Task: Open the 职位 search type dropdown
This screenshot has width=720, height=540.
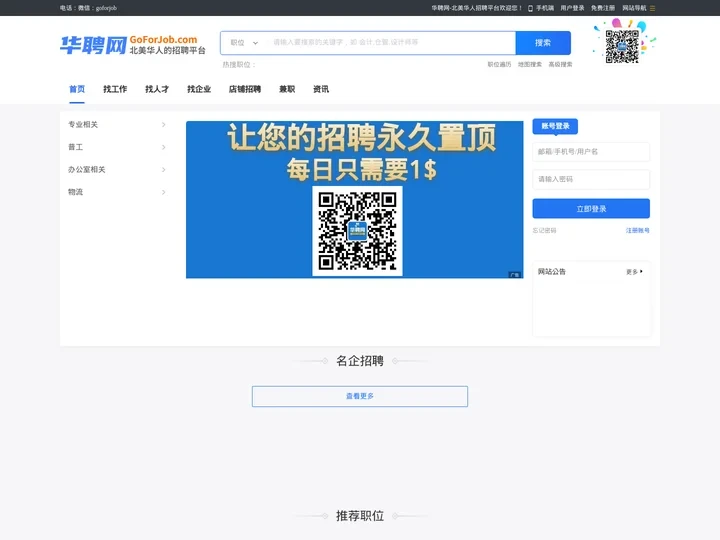Action: point(244,43)
